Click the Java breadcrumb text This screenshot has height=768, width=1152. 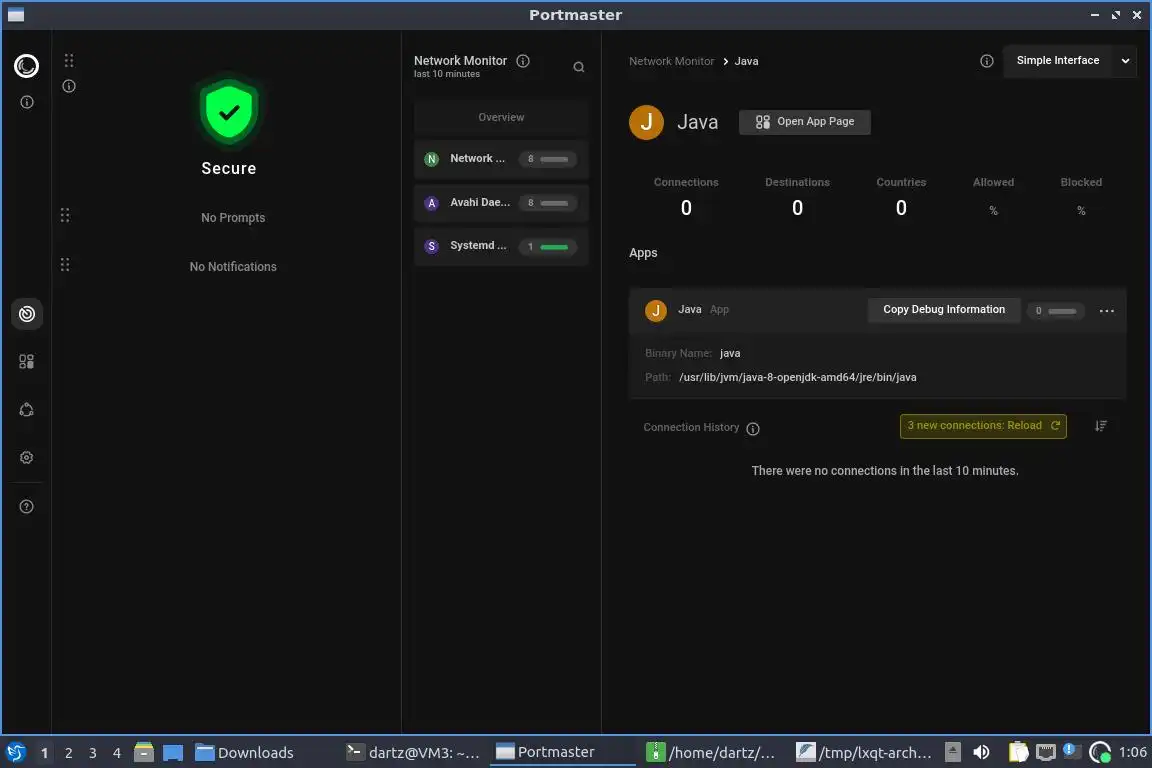[746, 61]
